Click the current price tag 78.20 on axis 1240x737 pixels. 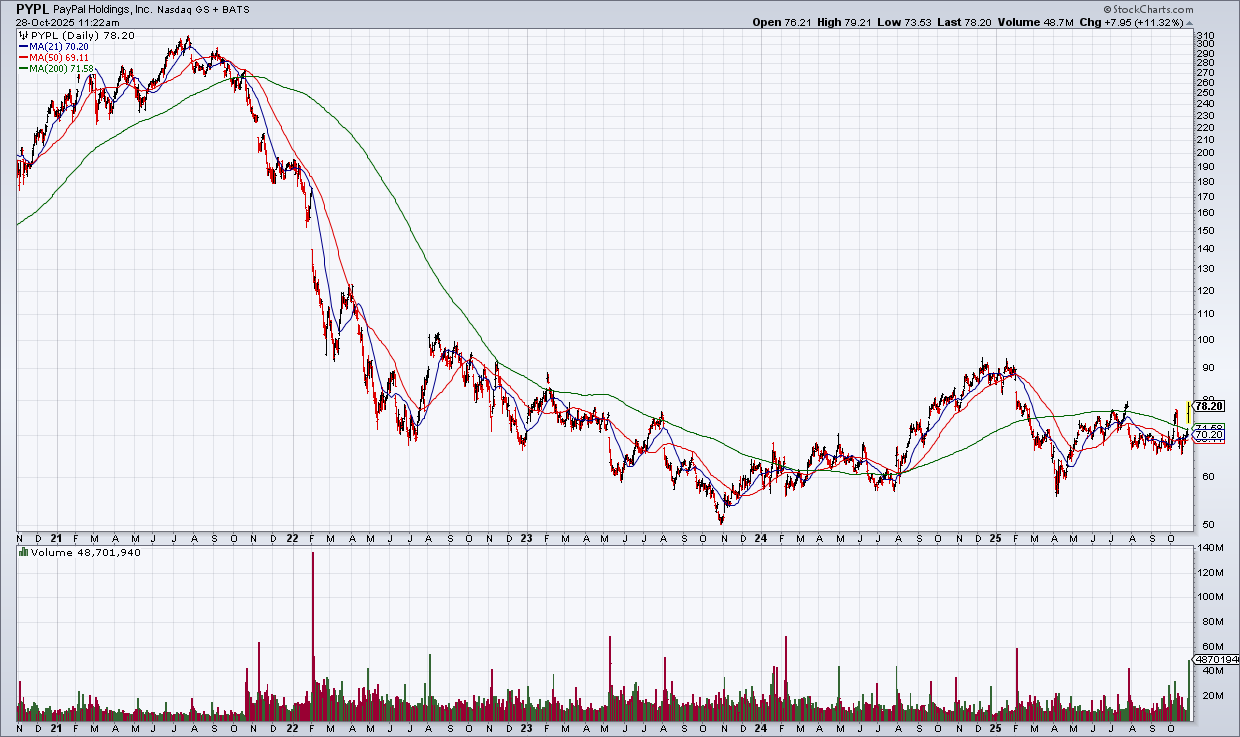click(1209, 407)
